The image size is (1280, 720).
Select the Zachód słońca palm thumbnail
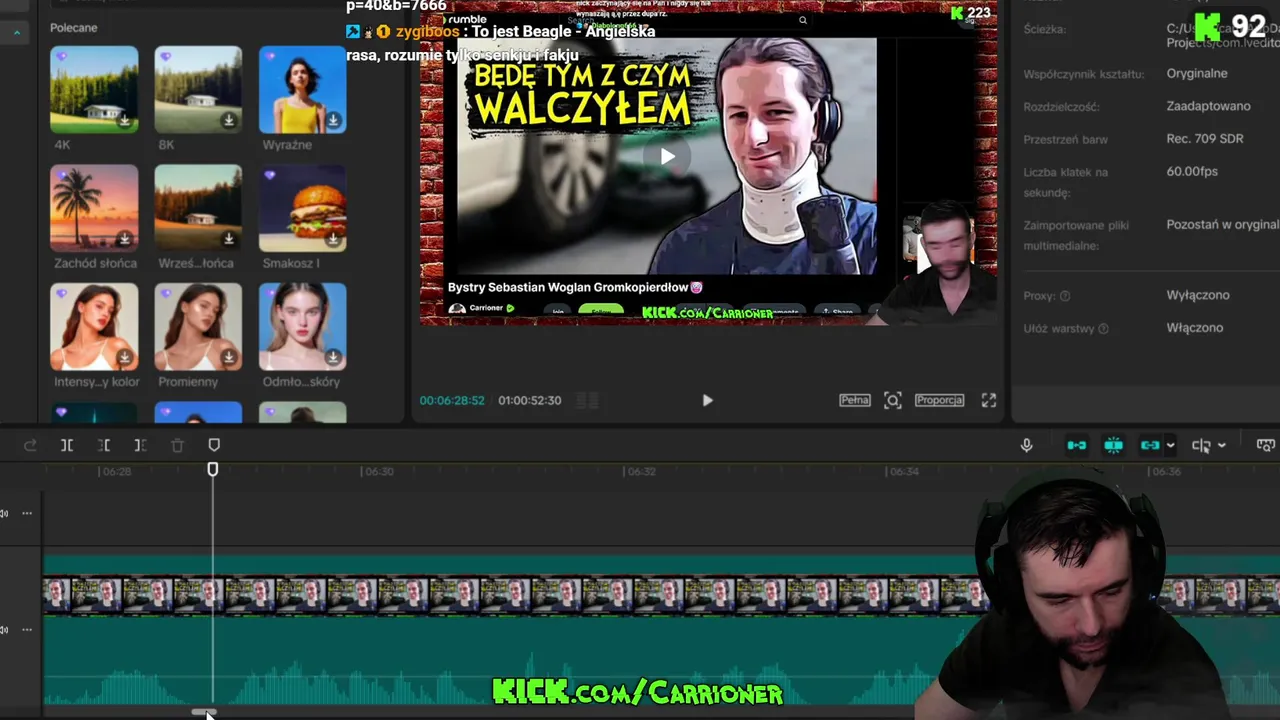[x=94, y=208]
